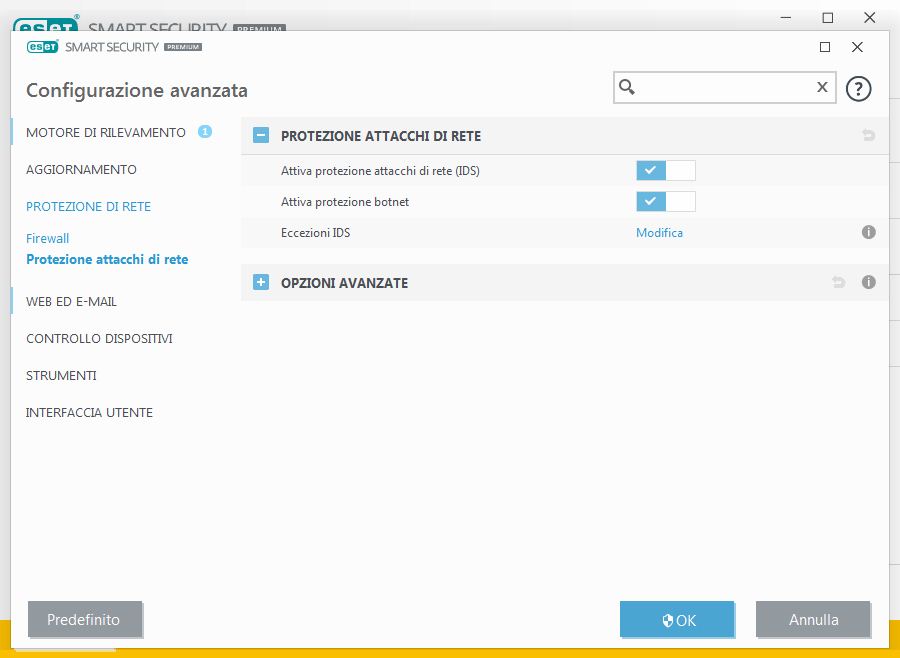The width and height of the screenshot is (900, 658).
Task: Revert Opzioni avanzate section settings
Action: coord(839,282)
